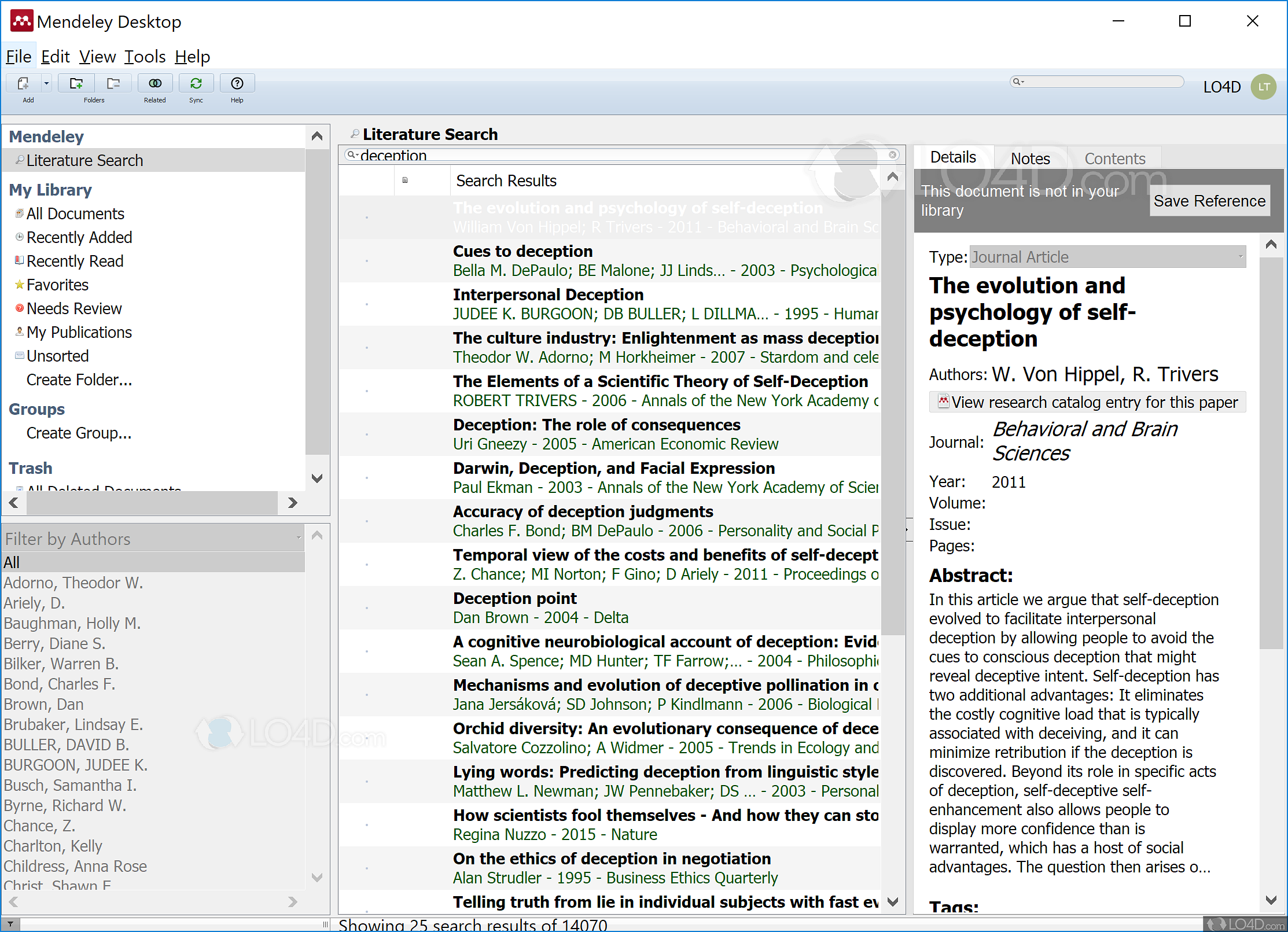Click the Sync toolbar icon
The height and width of the screenshot is (932, 1288).
(196, 84)
